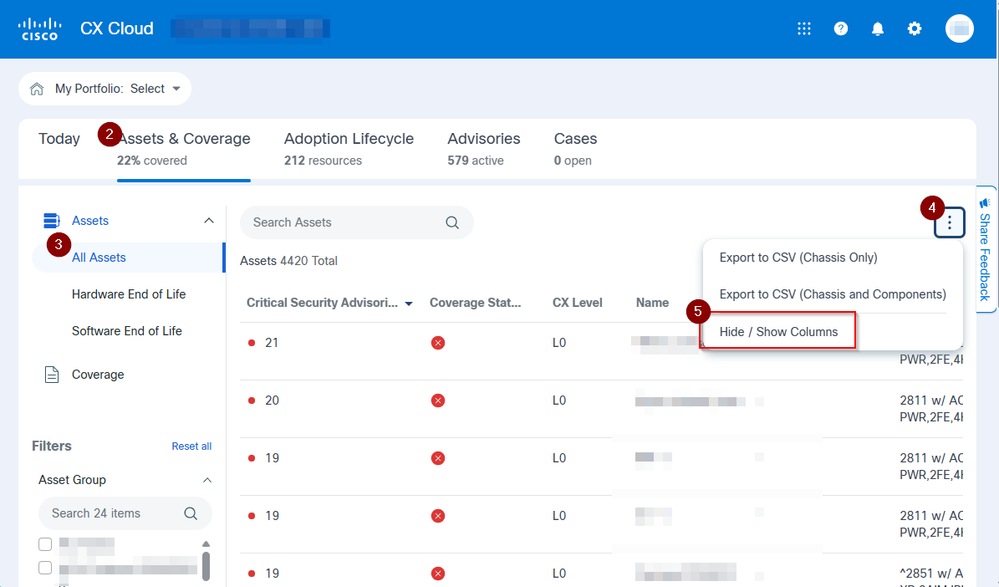Viewport: 999px width, 587px height.
Task: Collapse the Assets section chevron
Action: [x=208, y=221]
